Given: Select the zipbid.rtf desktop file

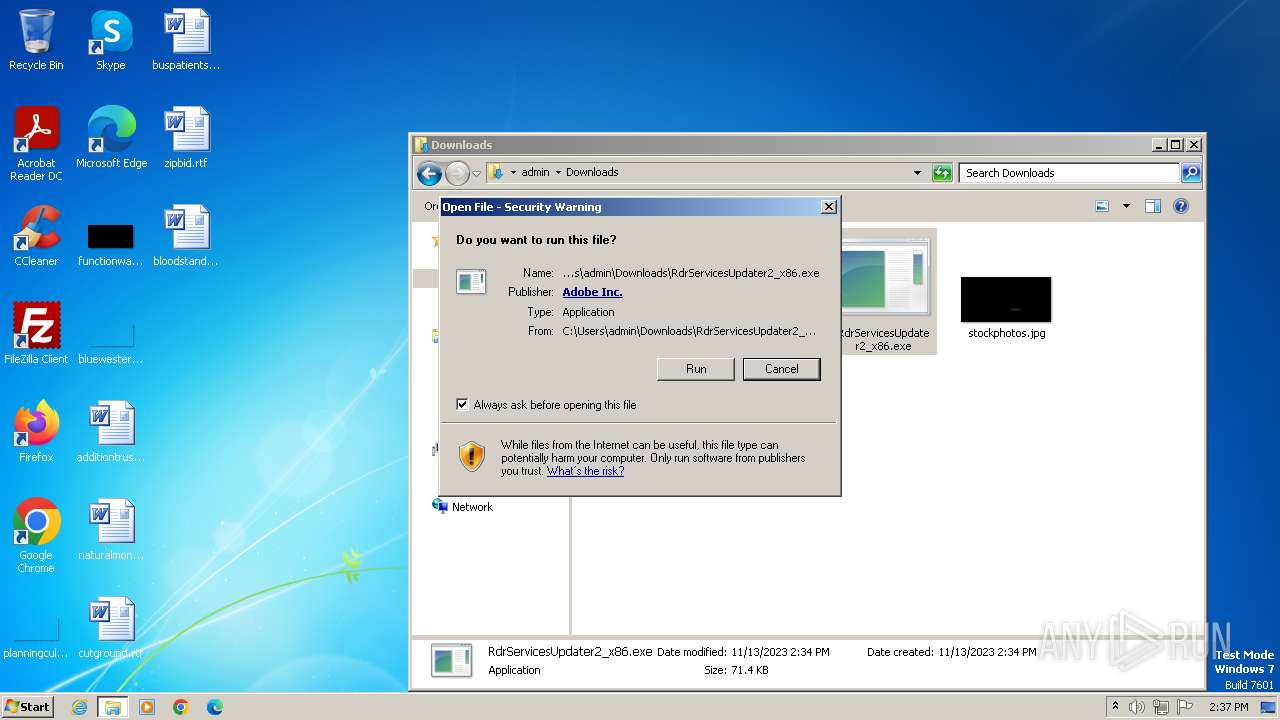Looking at the screenshot, I should [186, 138].
